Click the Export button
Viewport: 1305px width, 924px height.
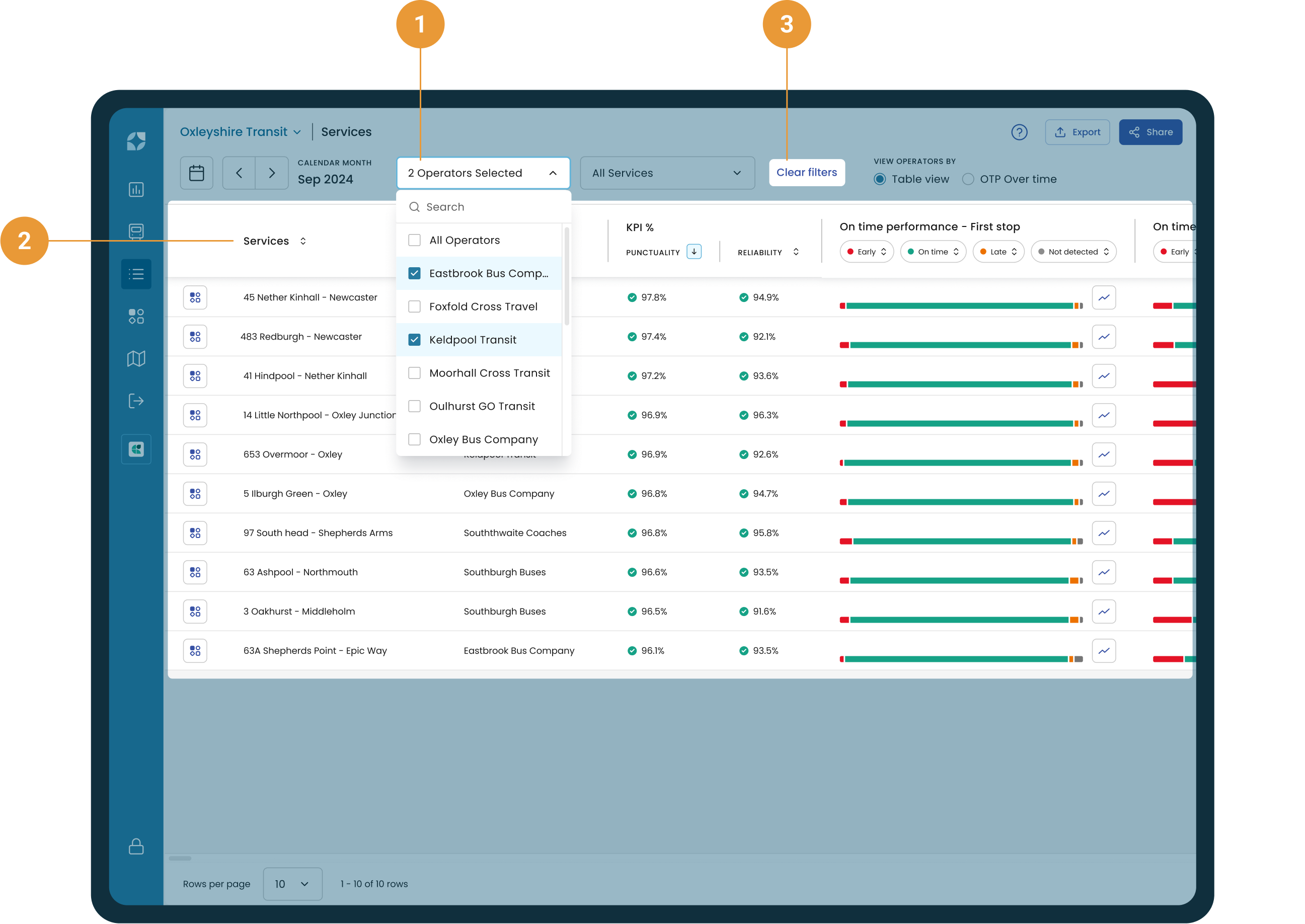coord(1077,132)
